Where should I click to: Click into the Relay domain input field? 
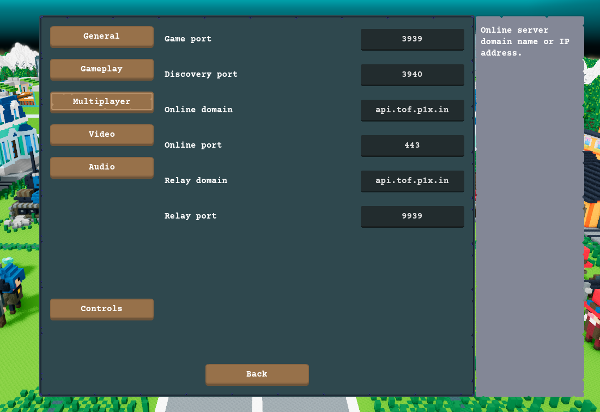[x=412, y=181]
